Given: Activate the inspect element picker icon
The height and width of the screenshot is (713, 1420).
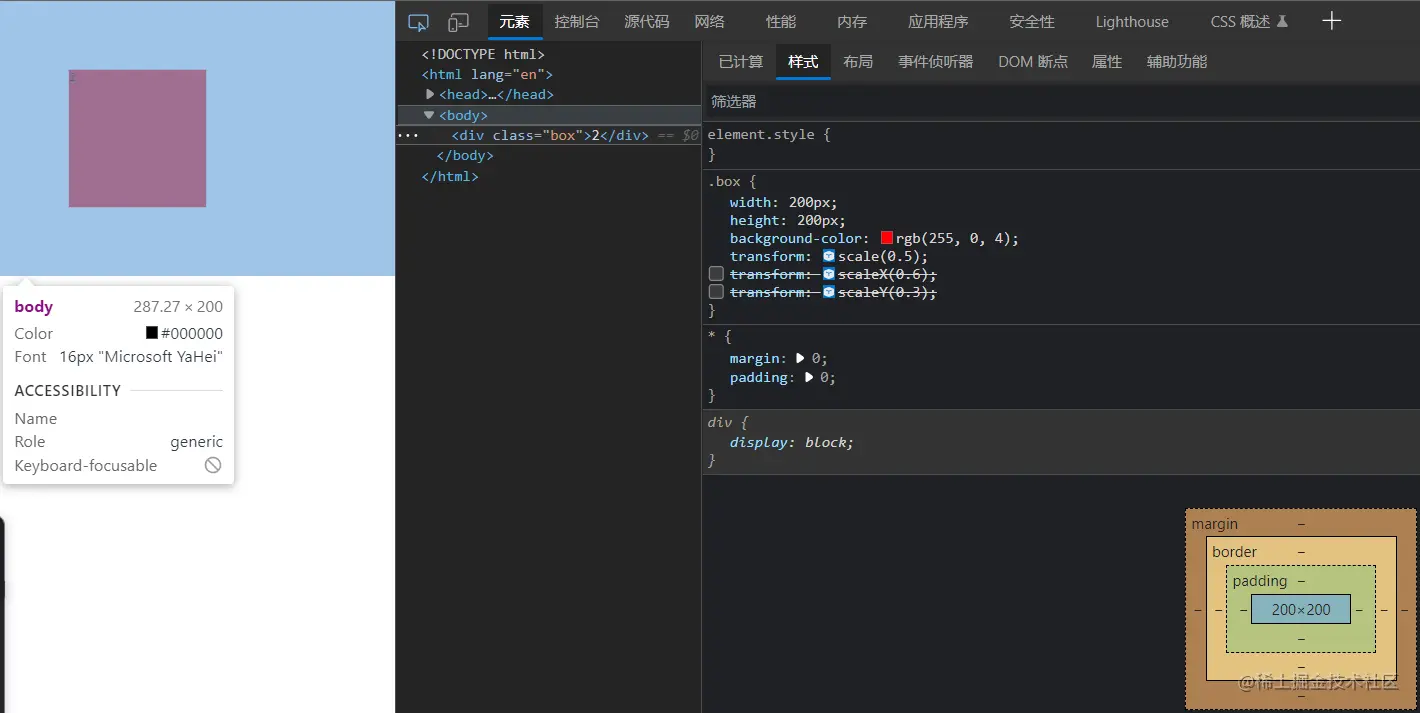Looking at the screenshot, I should 418,22.
